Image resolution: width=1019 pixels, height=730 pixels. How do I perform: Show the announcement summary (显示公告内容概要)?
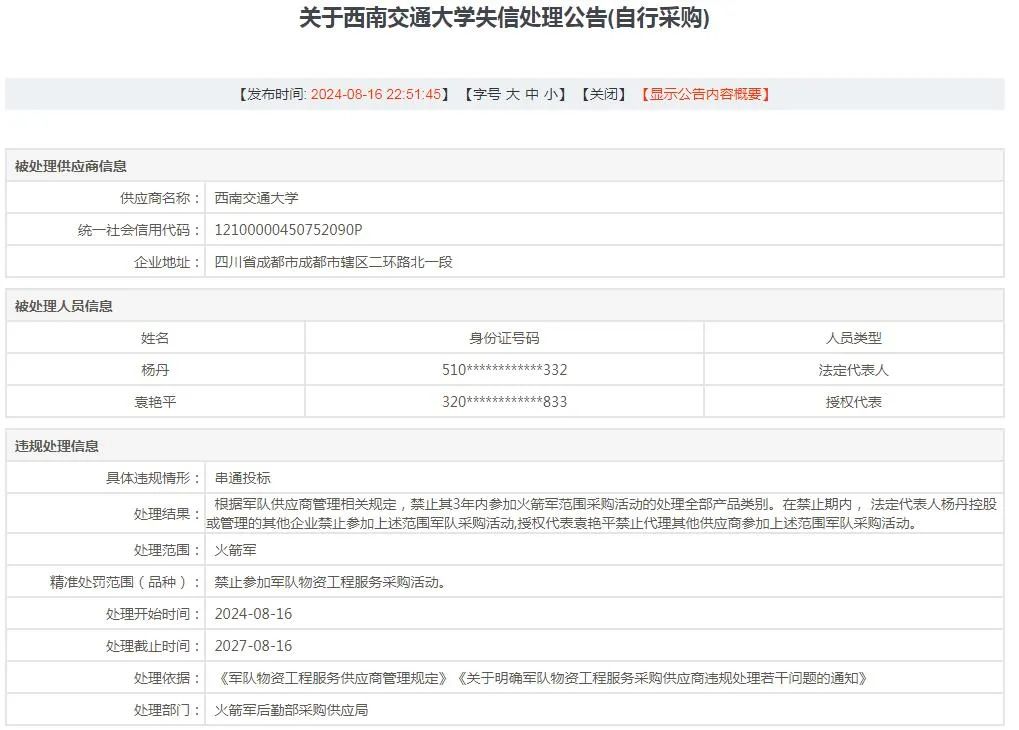click(x=708, y=94)
